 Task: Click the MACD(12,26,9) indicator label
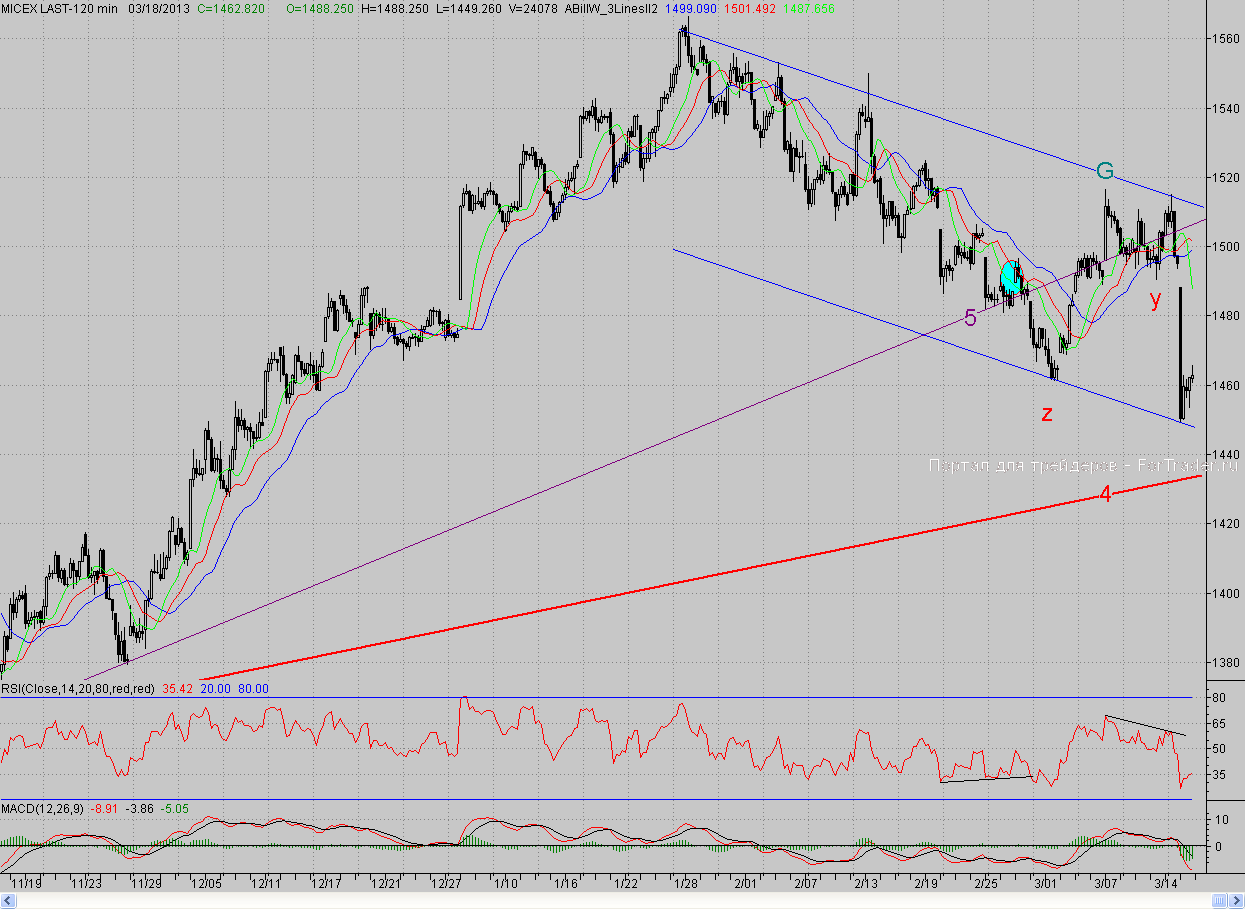click(41, 808)
